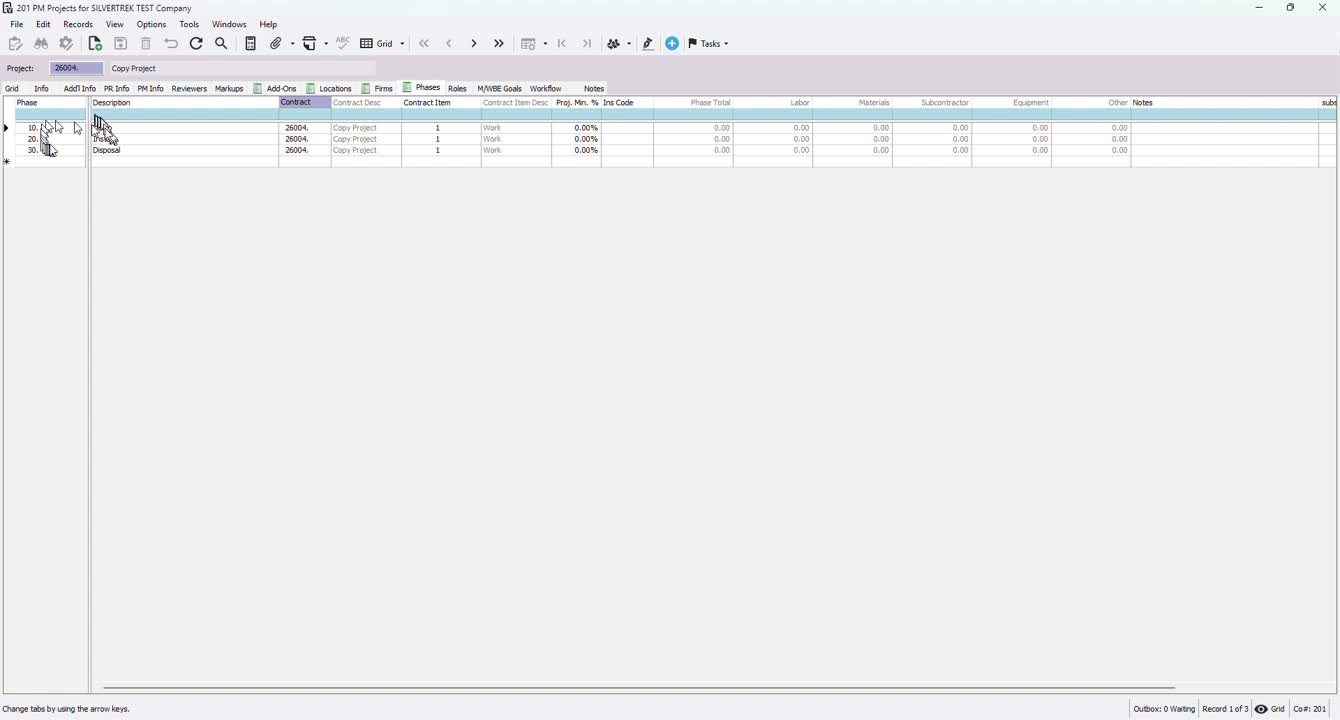Screen dimensions: 1340x720
Task: Expand the printer dropdown arrow
Action: [x=326, y=44]
